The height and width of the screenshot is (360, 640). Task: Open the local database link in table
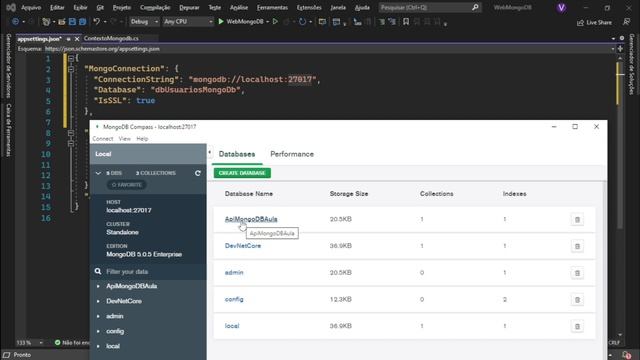232,326
